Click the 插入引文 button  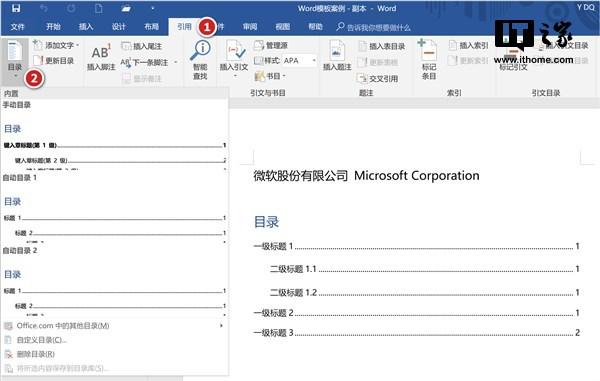(234, 58)
